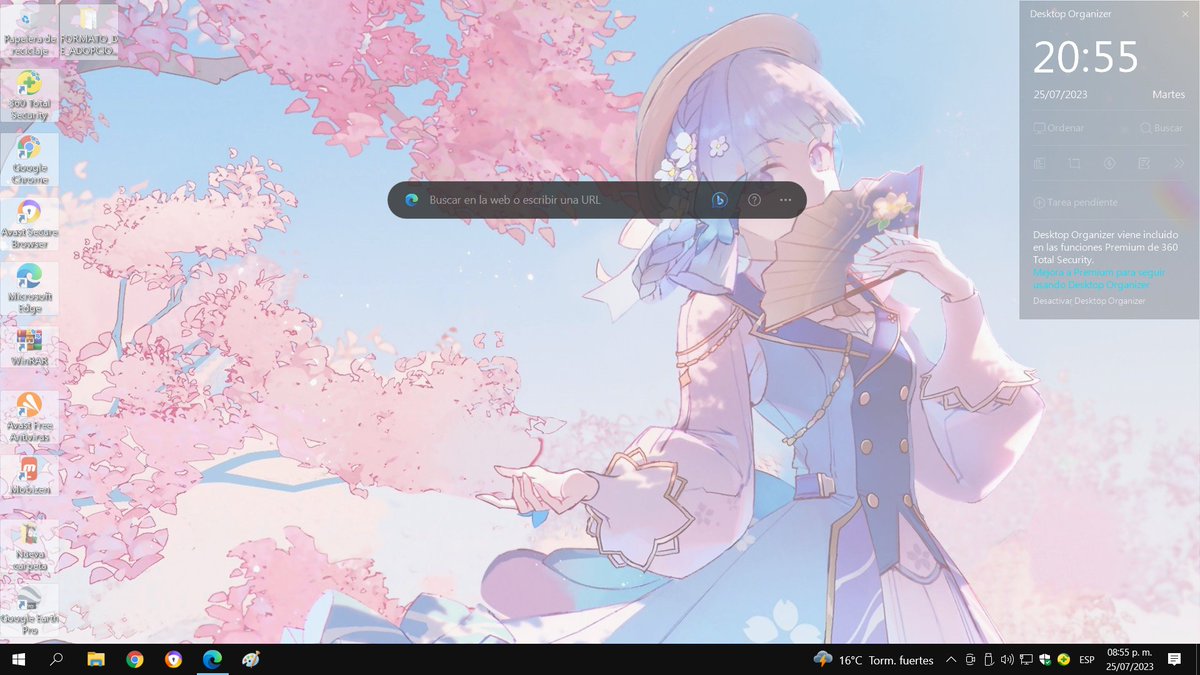Select the Google Chrome desktop shortcut

(30, 160)
